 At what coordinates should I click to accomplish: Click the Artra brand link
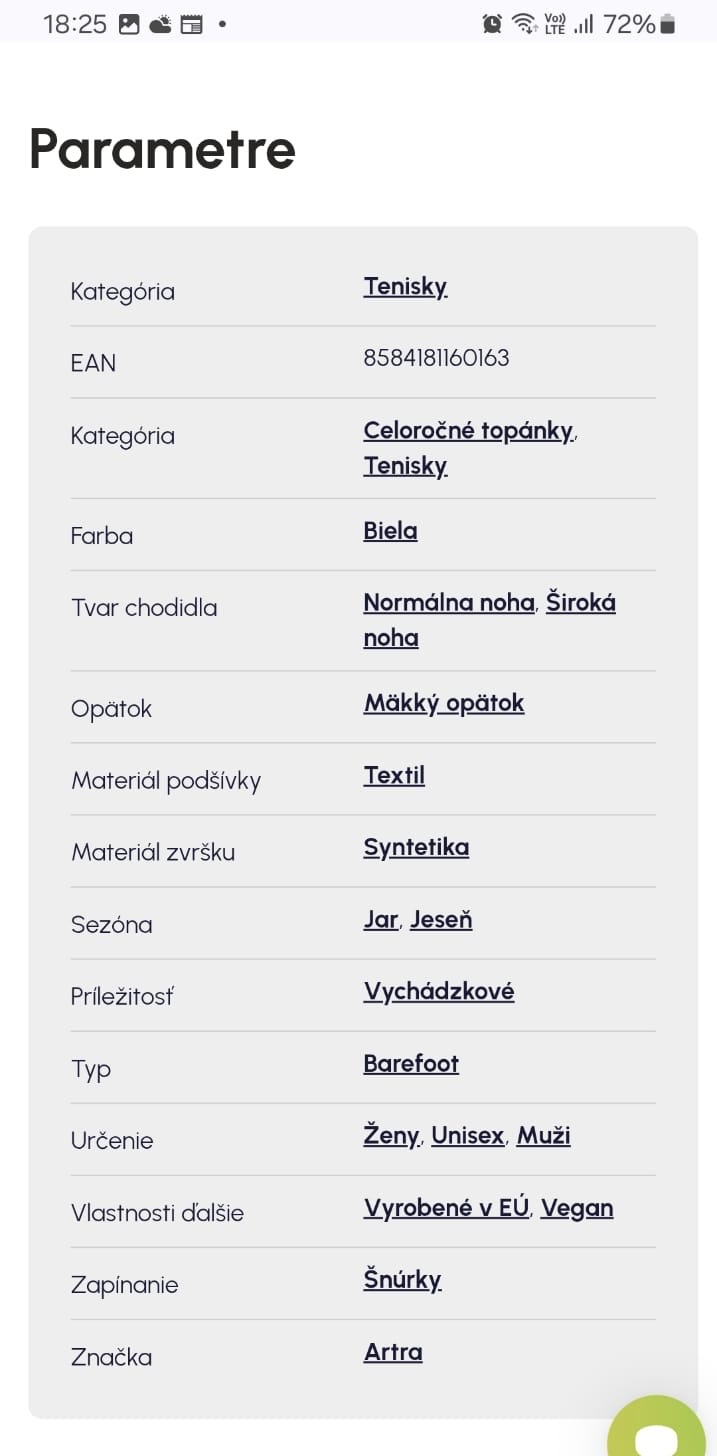[x=393, y=1352]
